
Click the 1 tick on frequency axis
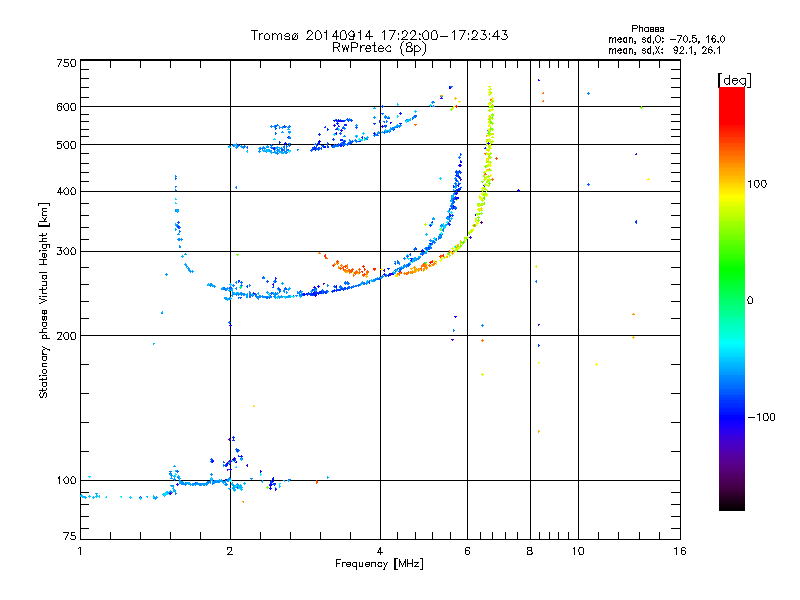tap(80, 551)
